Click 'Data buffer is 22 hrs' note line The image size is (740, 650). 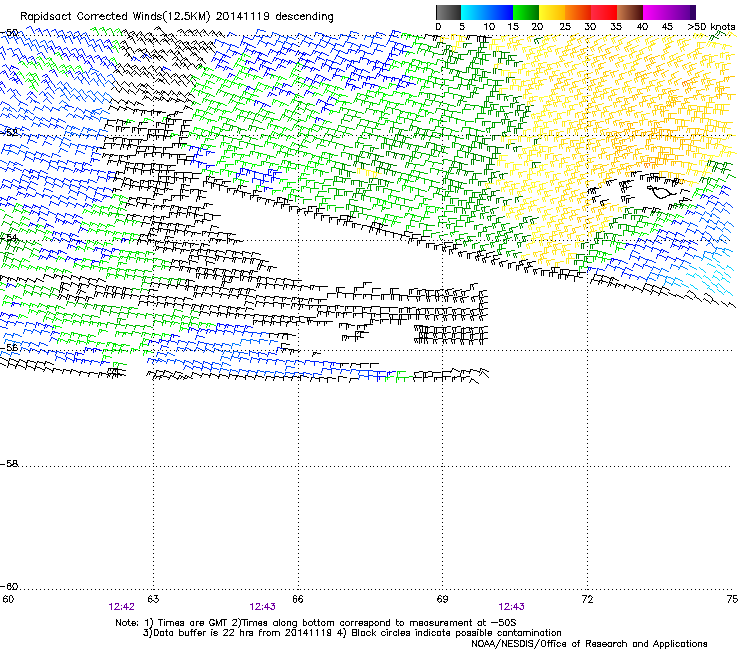(x=201, y=633)
